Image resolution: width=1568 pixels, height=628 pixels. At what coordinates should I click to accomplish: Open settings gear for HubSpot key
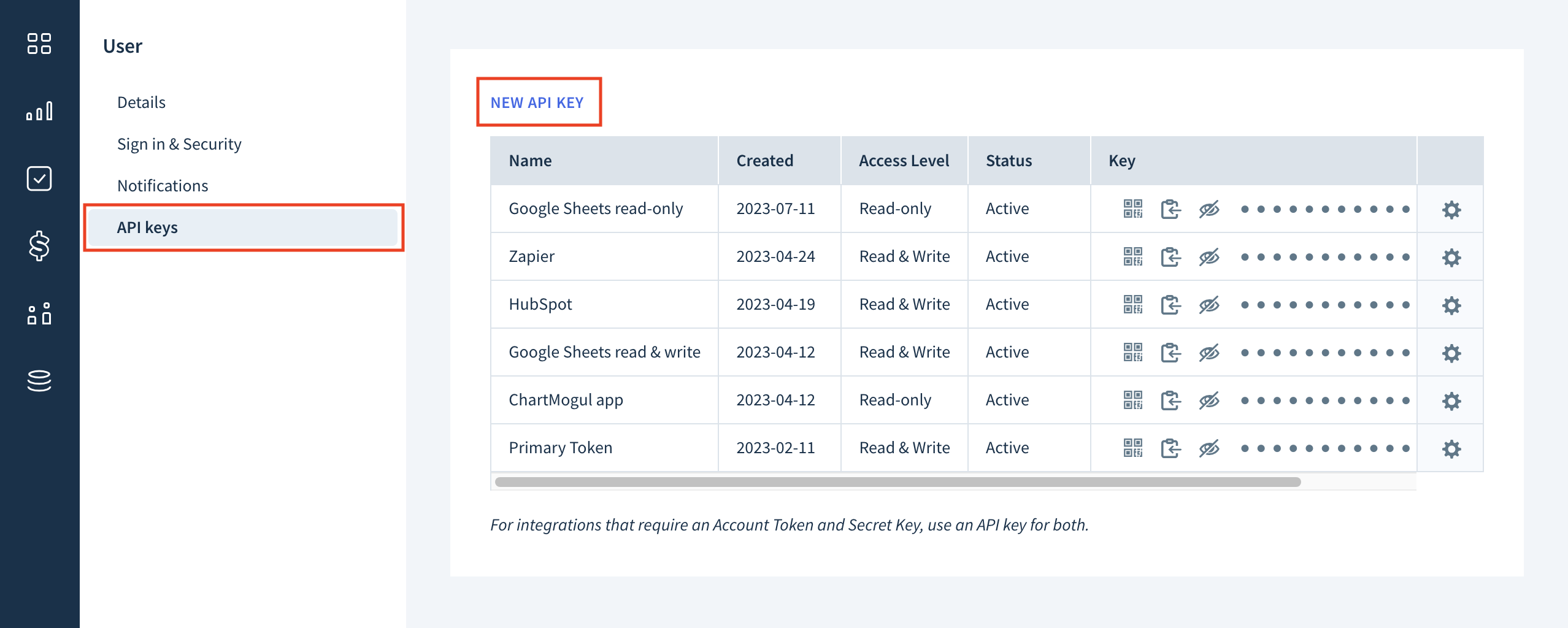[1451, 305]
